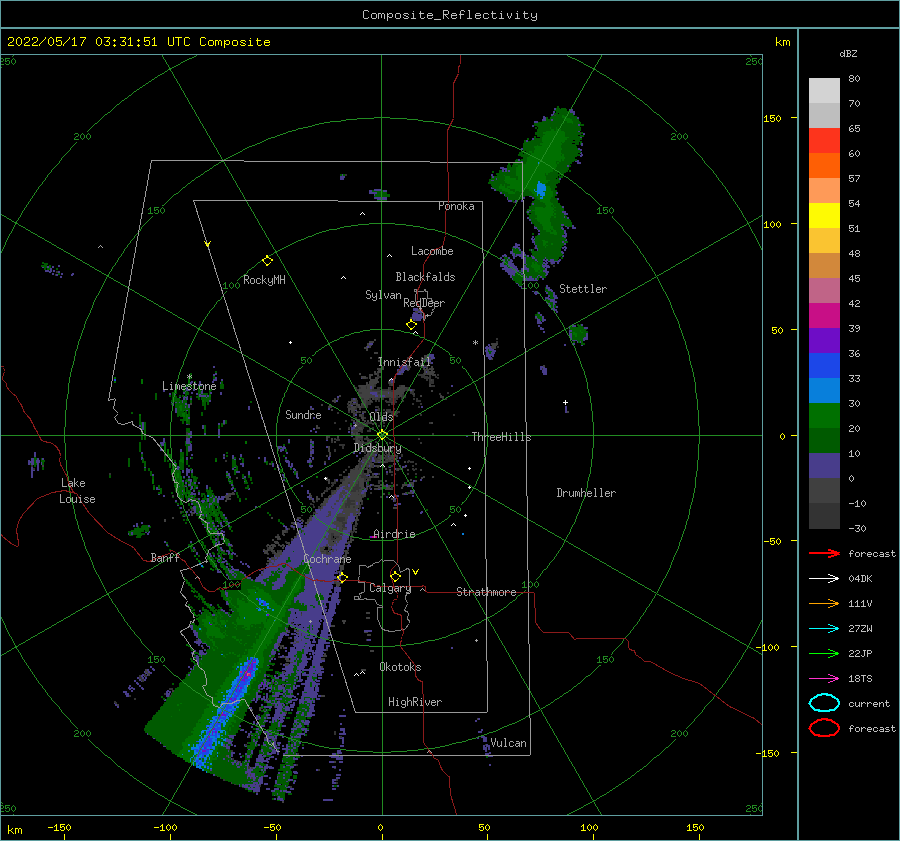Click the Drumheller city label
900x841 pixels.
coord(586,493)
